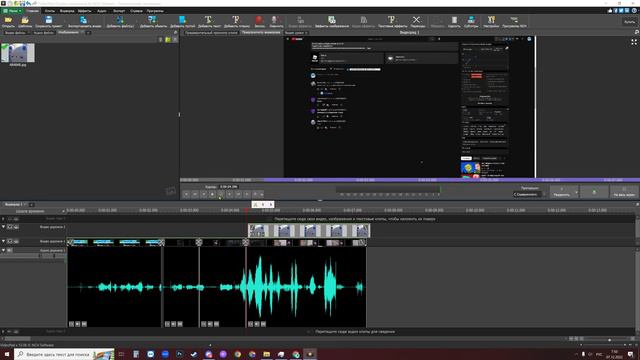The image size is (640, 360).
Task: Collapse lower video track with triangle
Action: (x=4, y=241)
